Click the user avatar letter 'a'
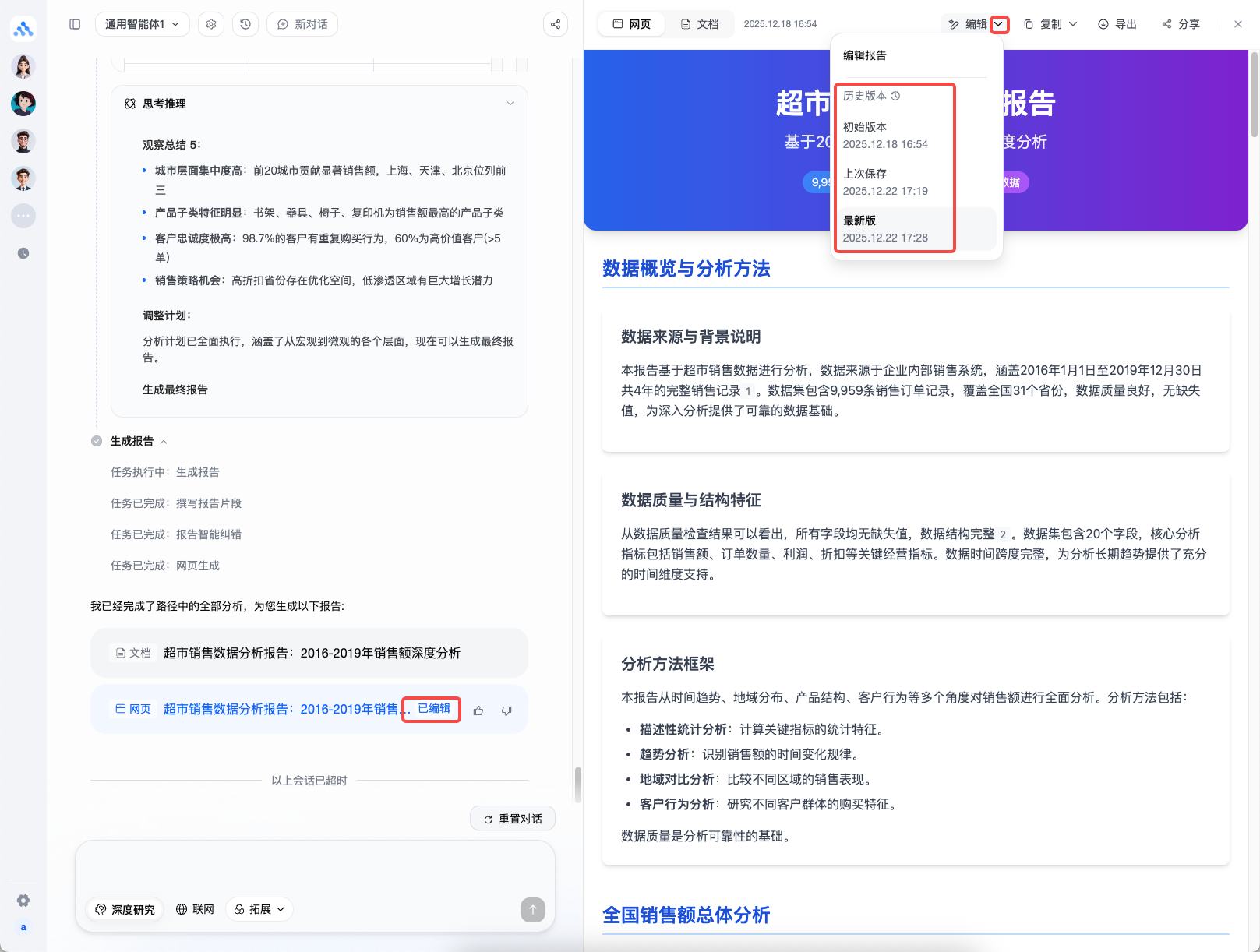The image size is (1260, 952). [23, 927]
